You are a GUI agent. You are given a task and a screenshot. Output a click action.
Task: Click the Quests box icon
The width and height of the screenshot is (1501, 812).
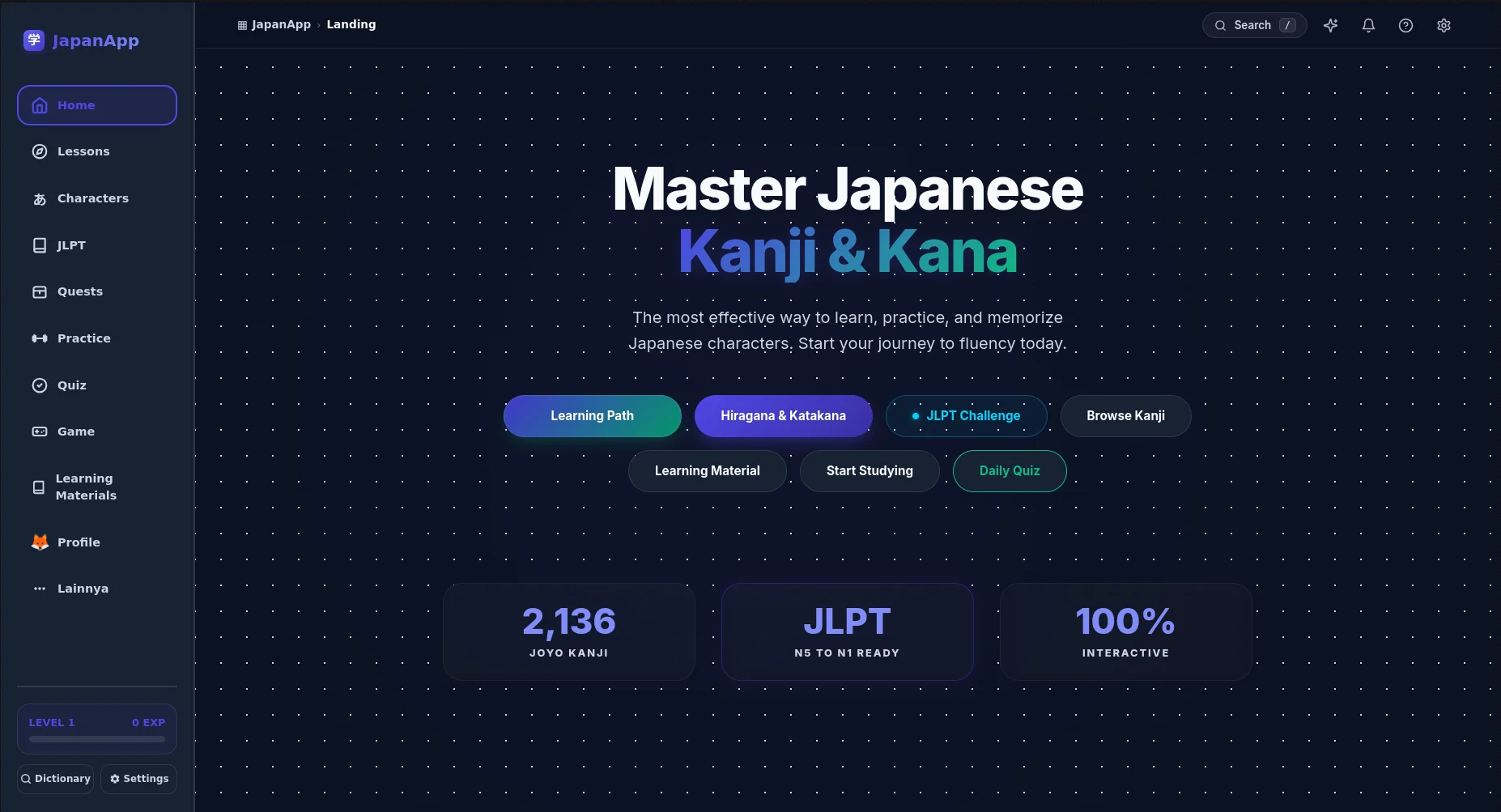point(40,292)
